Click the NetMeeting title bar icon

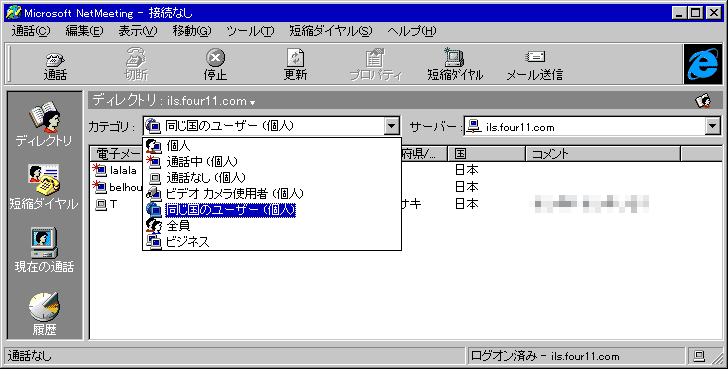[13, 13]
